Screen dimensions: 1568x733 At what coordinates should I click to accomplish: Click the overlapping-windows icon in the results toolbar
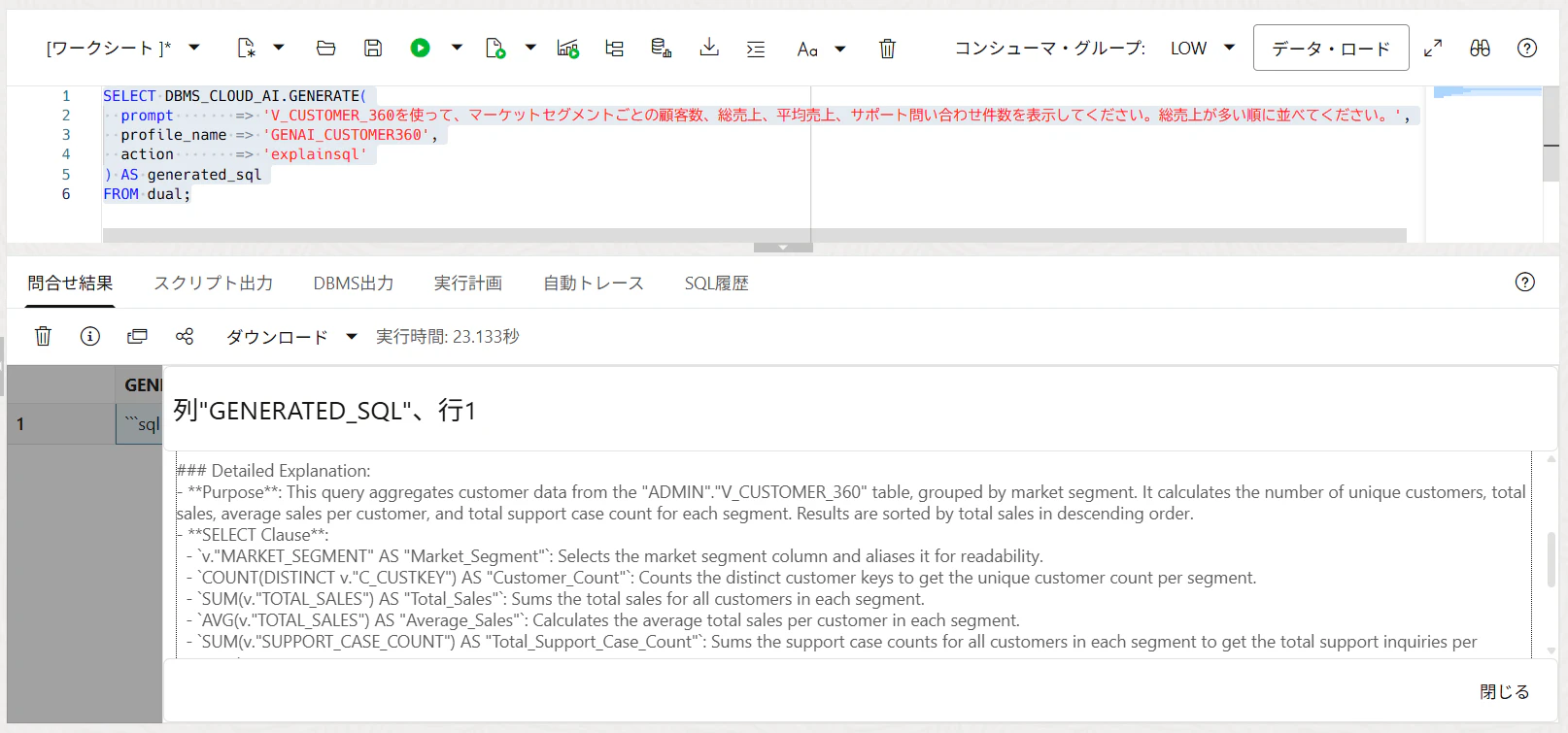coord(137,336)
